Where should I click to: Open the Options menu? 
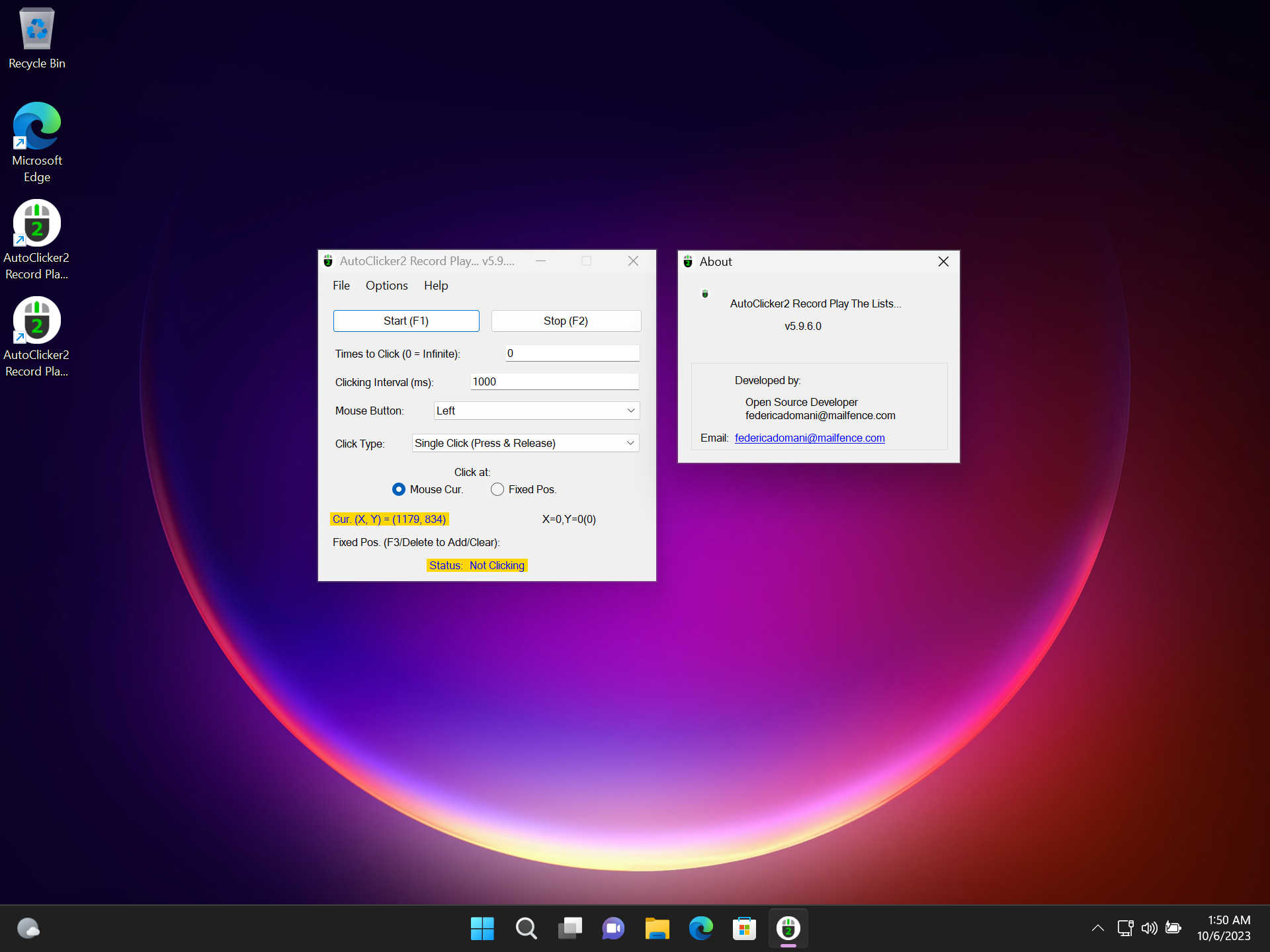385,285
